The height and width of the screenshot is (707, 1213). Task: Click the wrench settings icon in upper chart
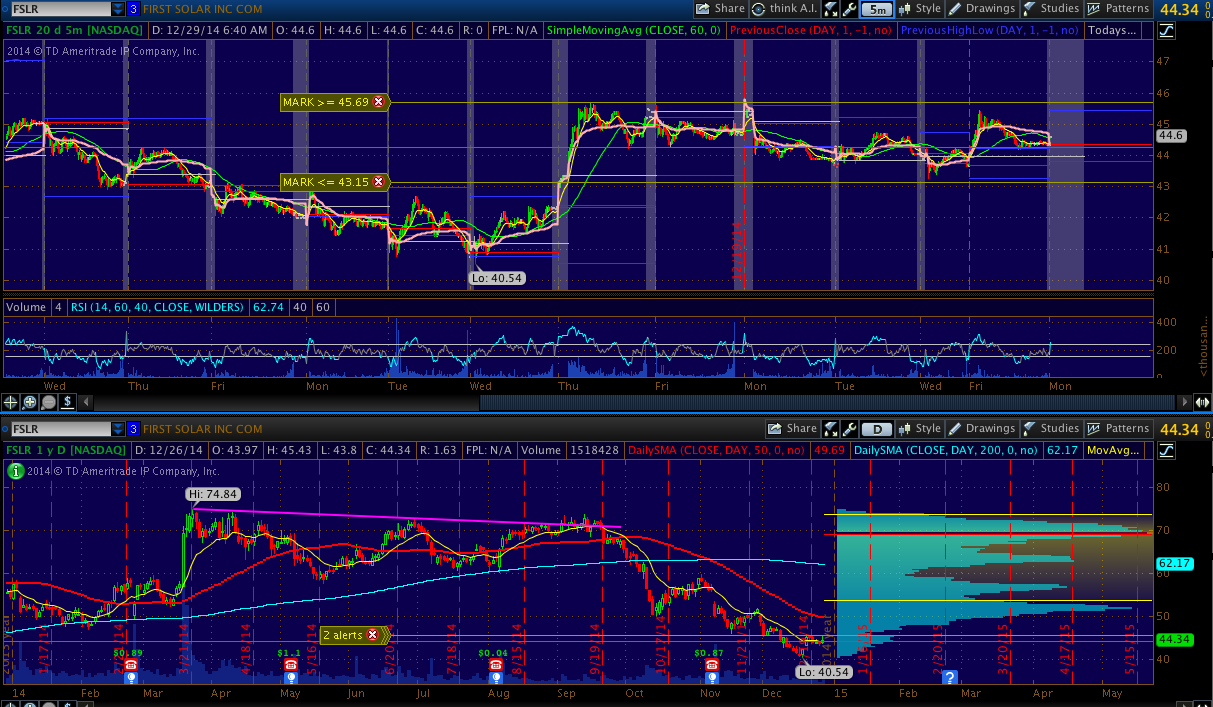849,9
